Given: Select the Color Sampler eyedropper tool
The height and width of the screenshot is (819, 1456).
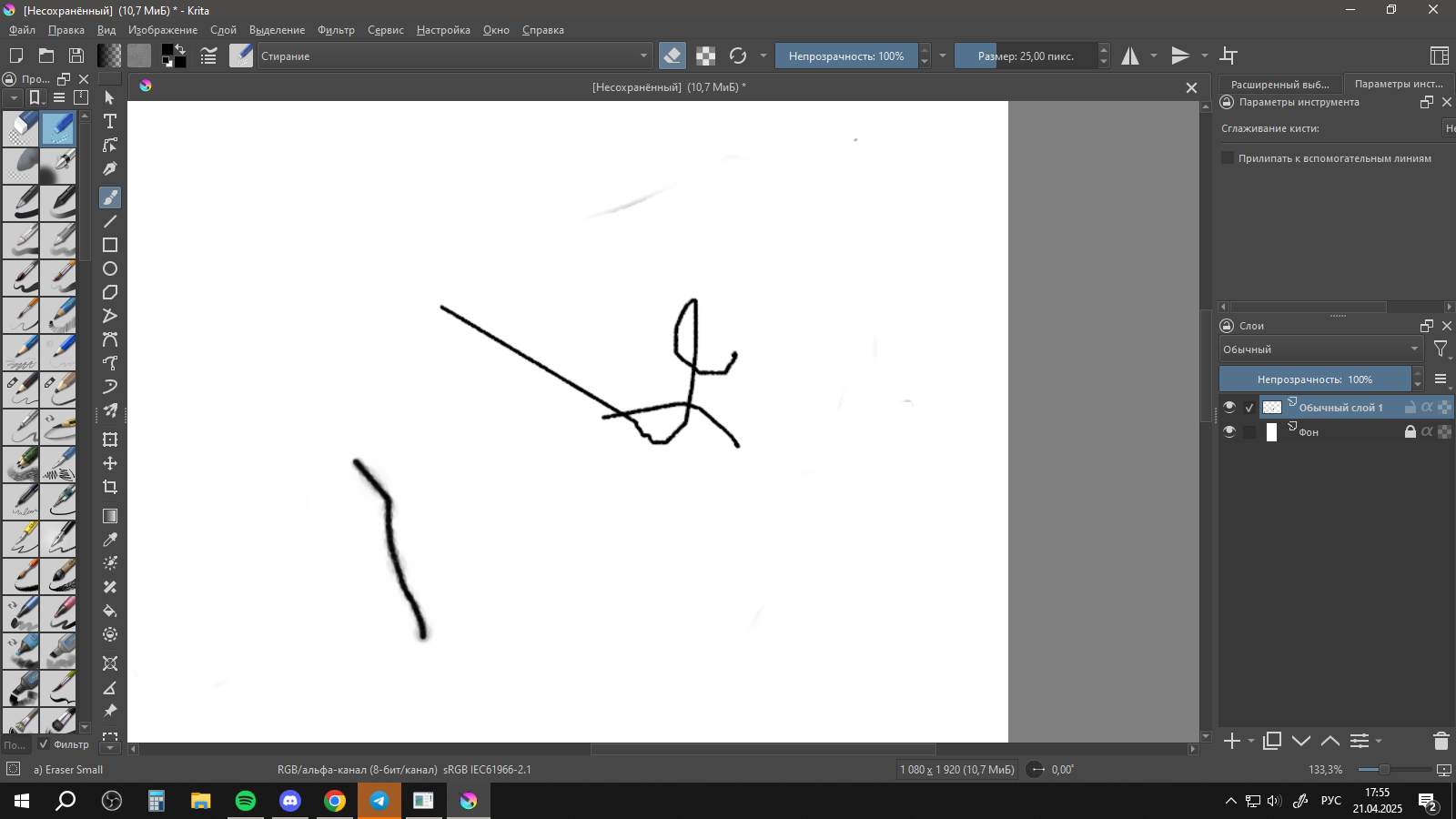Looking at the screenshot, I should [x=110, y=540].
